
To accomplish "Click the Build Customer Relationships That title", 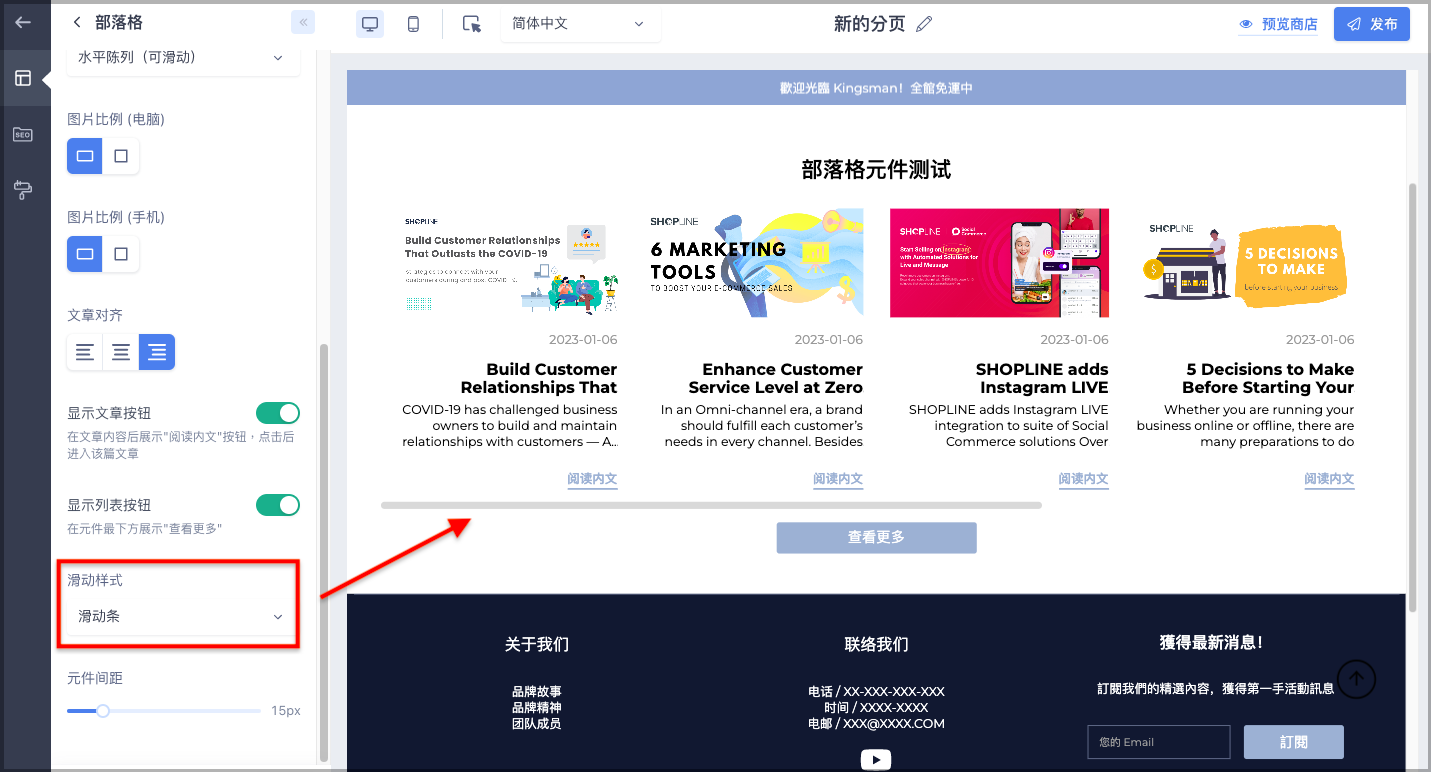I will tap(539, 378).
